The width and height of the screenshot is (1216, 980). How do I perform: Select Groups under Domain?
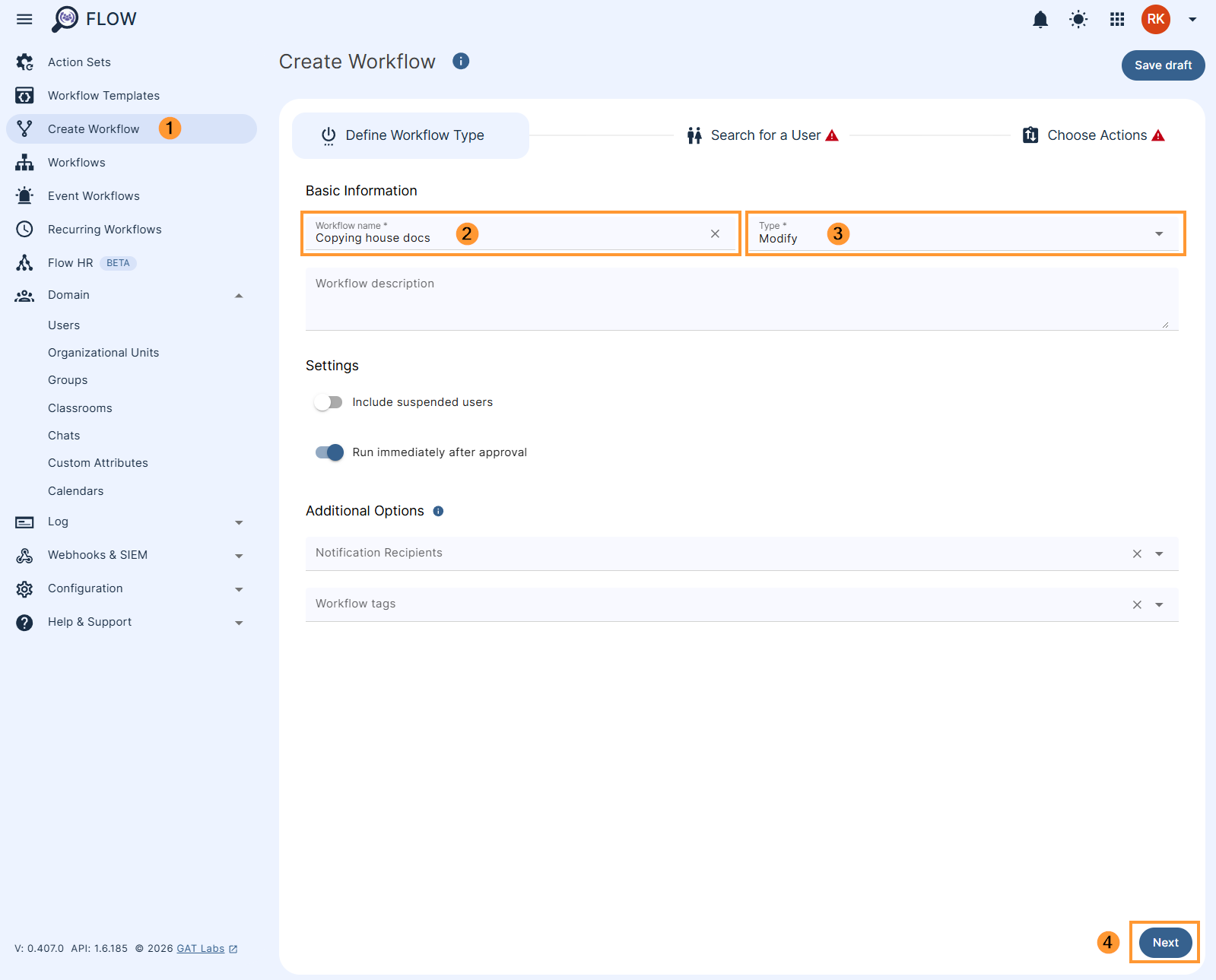pyautogui.click(x=68, y=380)
